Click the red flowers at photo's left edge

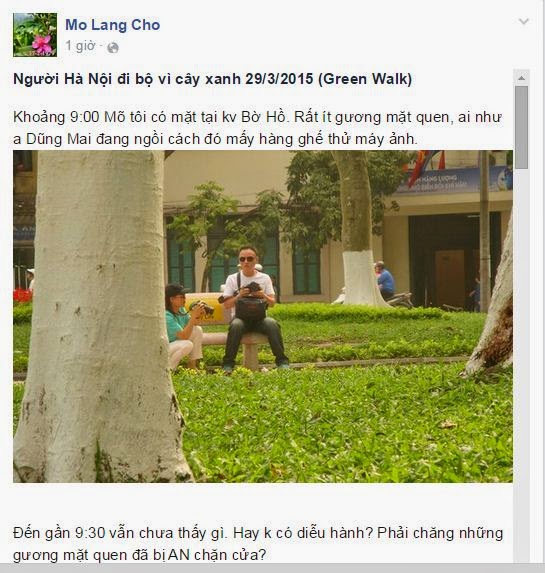coord(22,296)
